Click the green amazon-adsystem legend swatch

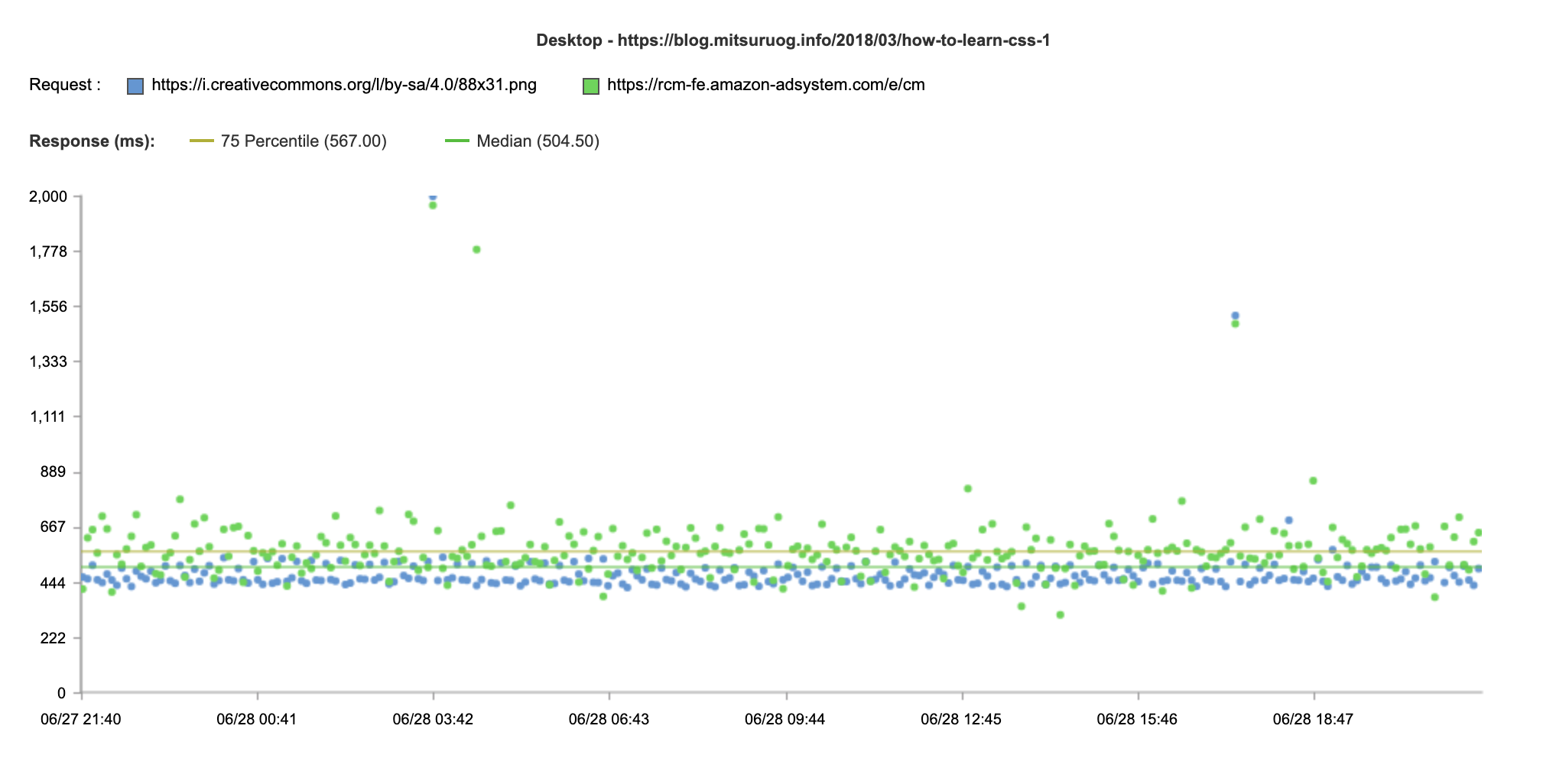coord(590,86)
